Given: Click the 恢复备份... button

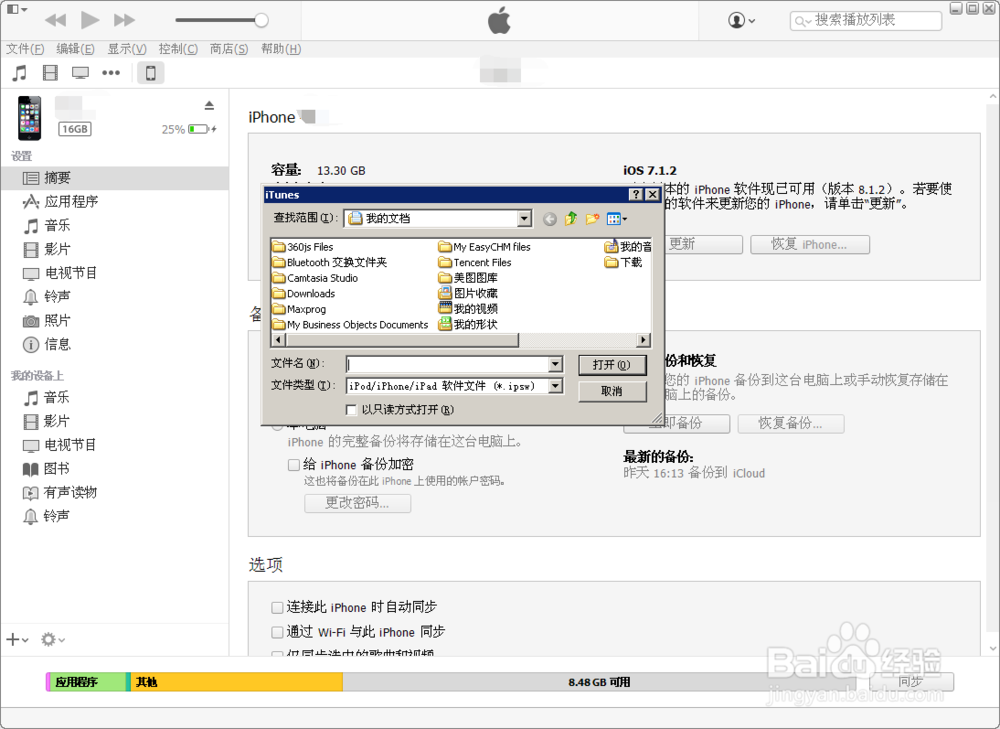Looking at the screenshot, I should pos(791,423).
